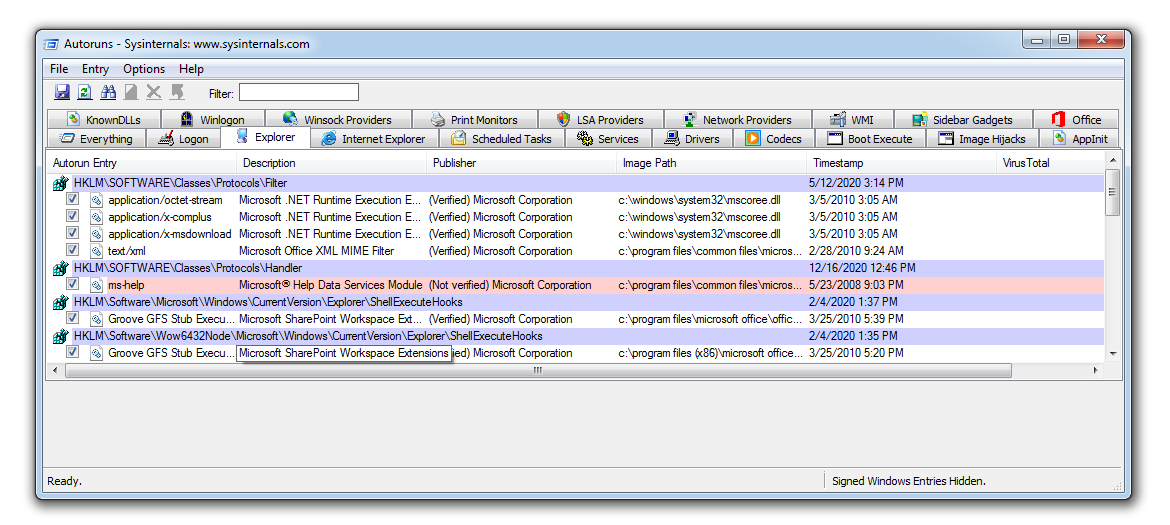Open the Entry menu
The height and width of the screenshot is (525, 1170).
96,69
